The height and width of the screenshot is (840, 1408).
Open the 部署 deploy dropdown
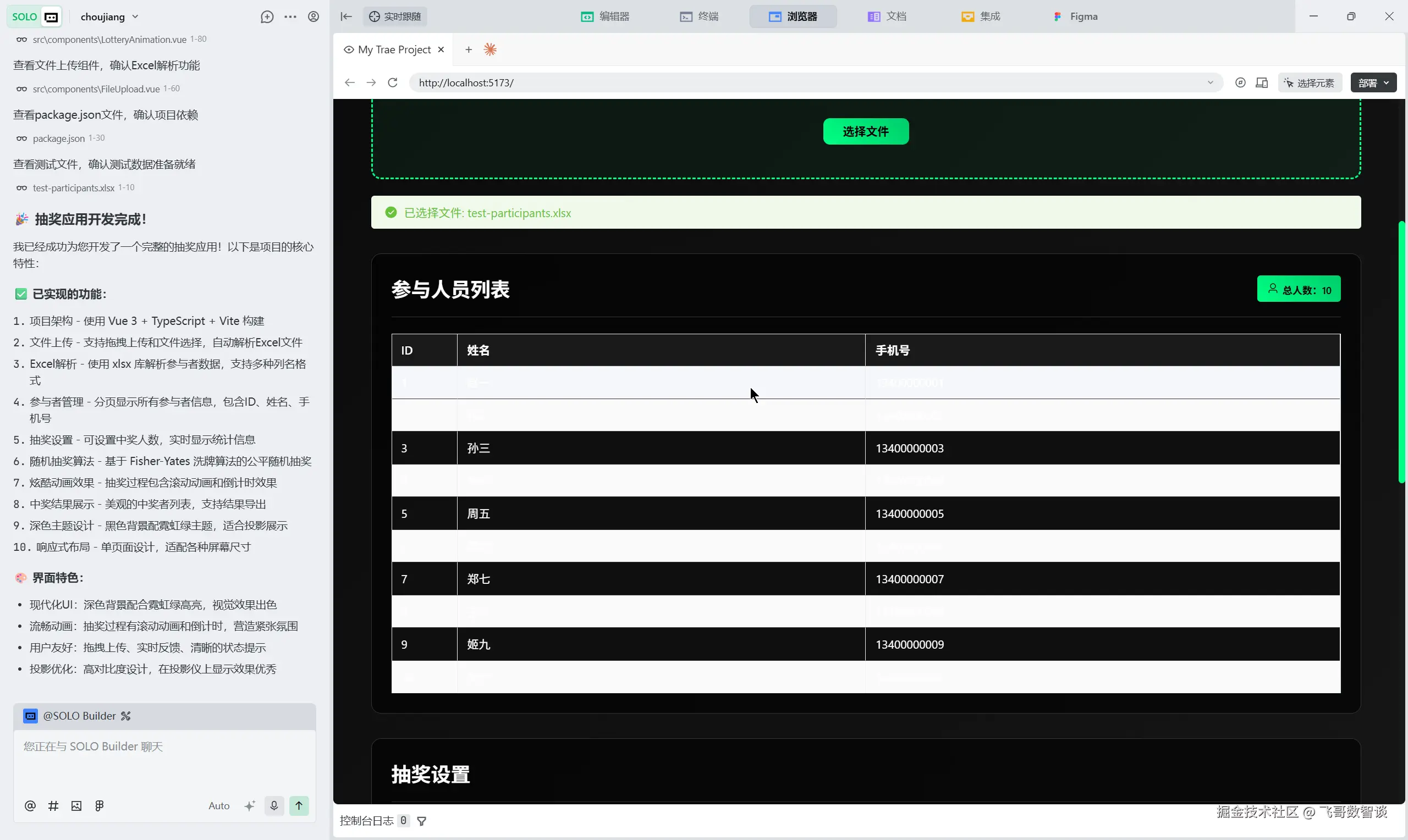click(x=1373, y=82)
